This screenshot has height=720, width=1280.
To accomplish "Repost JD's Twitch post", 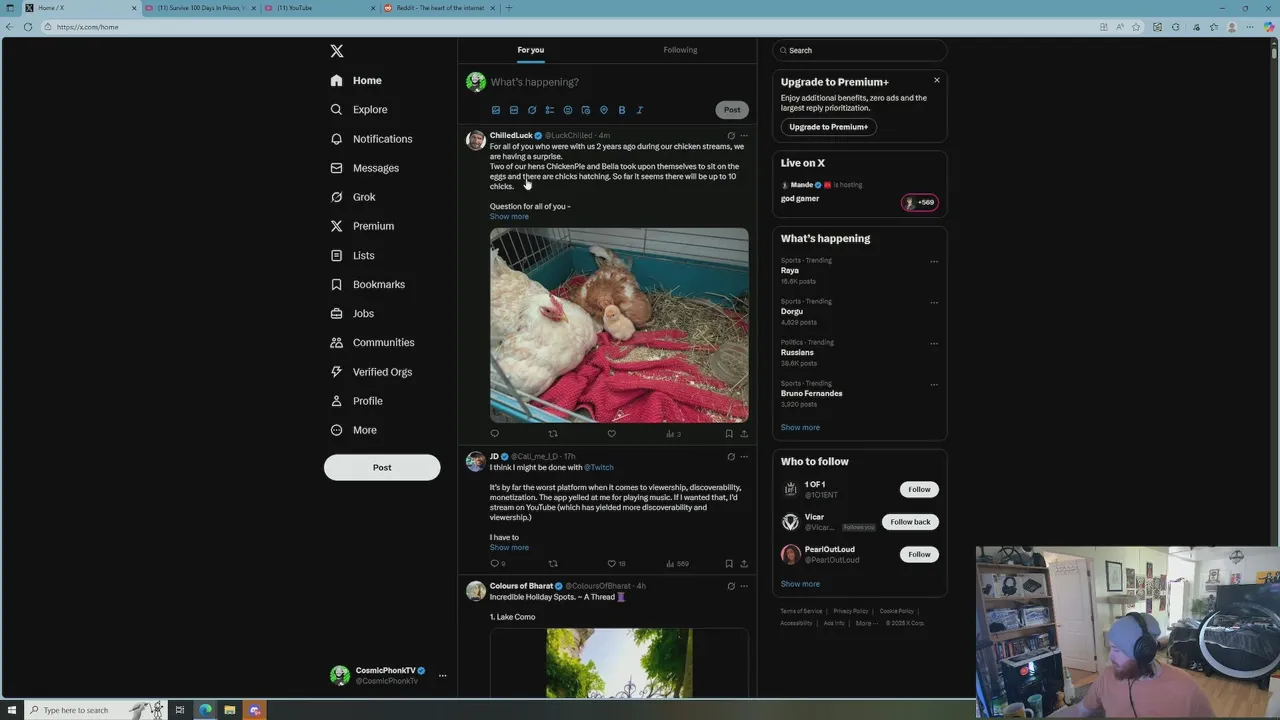I will click(553, 564).
